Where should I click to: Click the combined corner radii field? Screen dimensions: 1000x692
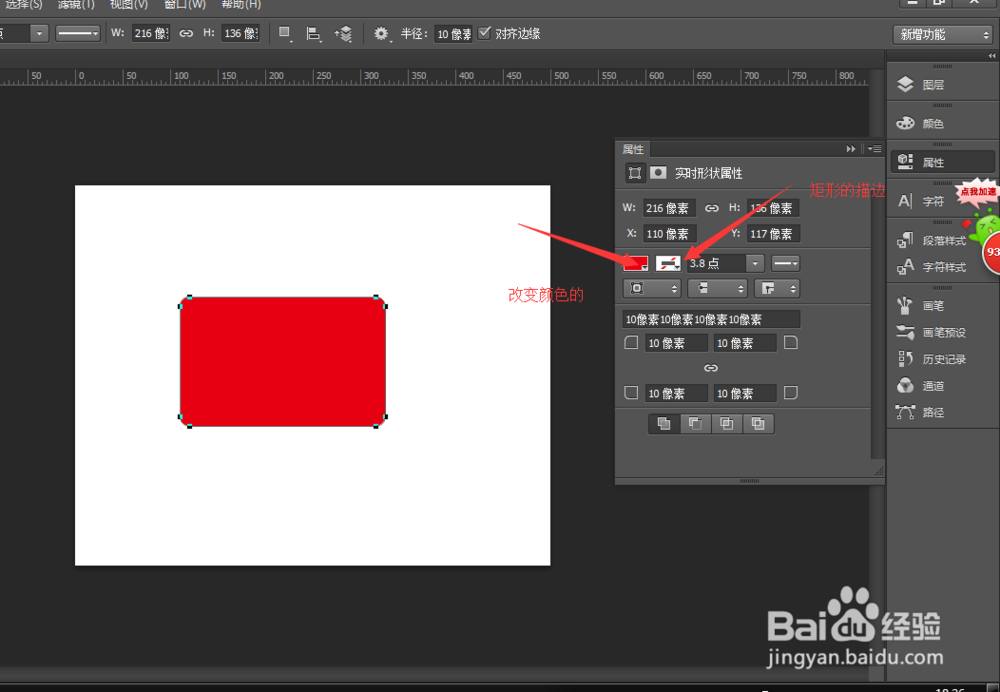coord(711,319)
